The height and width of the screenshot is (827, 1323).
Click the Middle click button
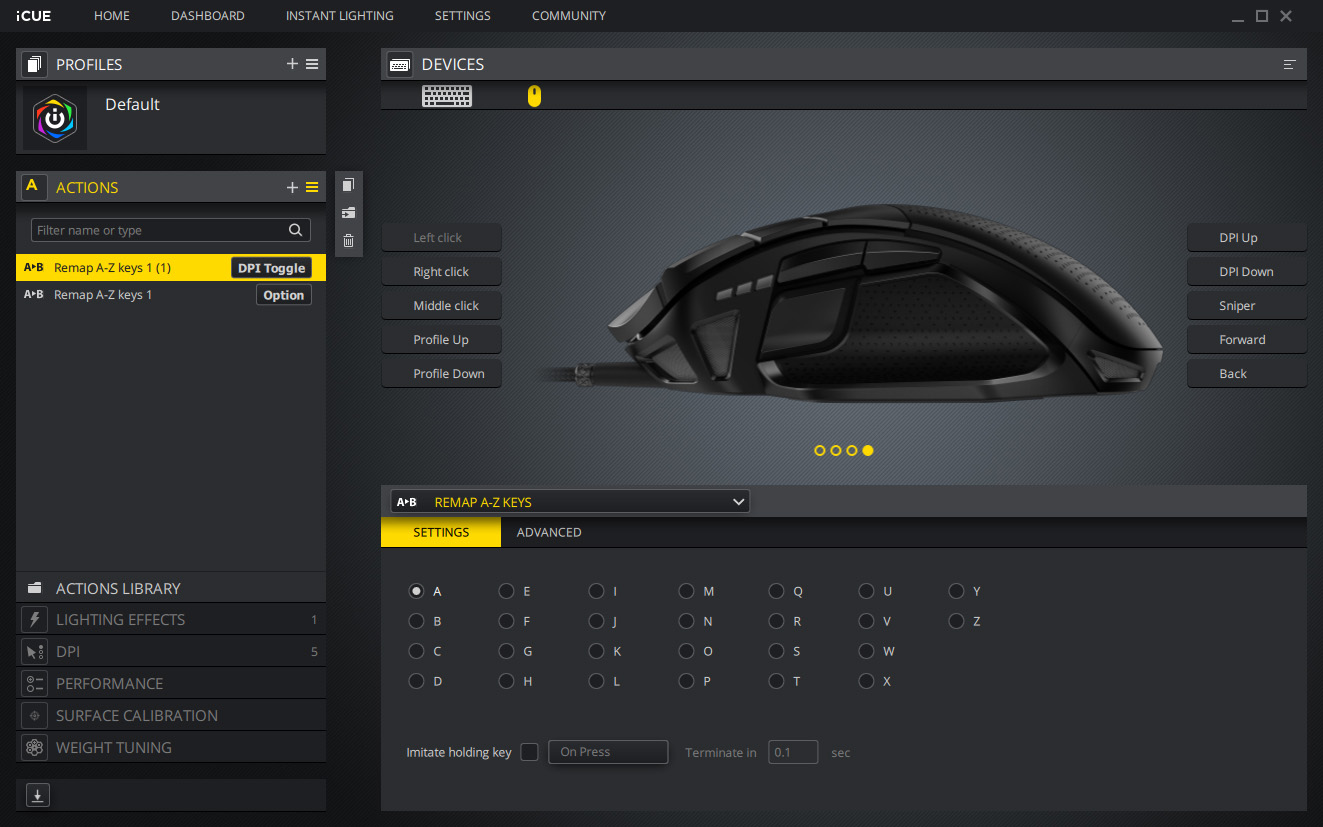click(441, 306)
